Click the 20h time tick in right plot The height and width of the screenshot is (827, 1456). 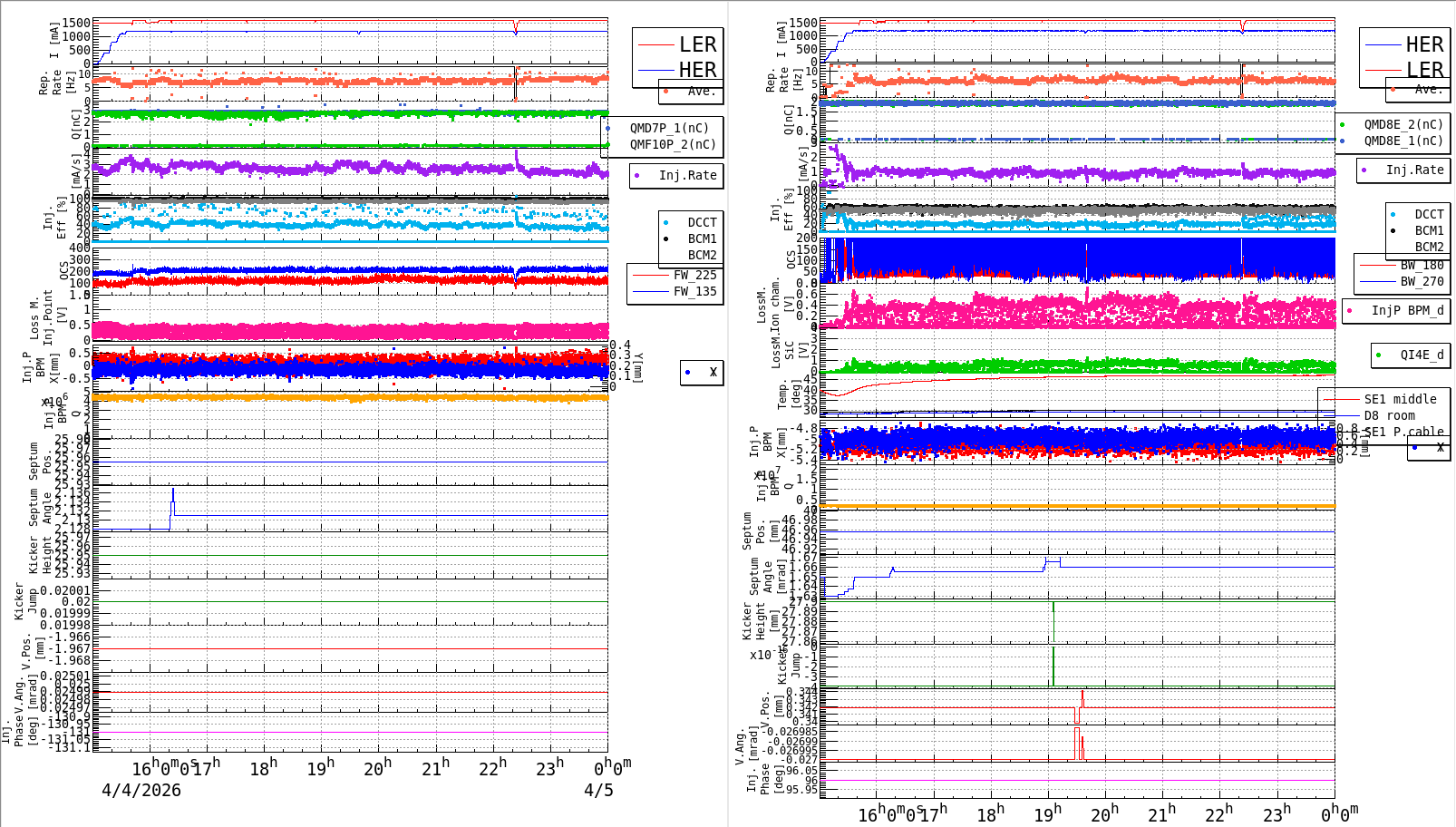pos(1105,814)
